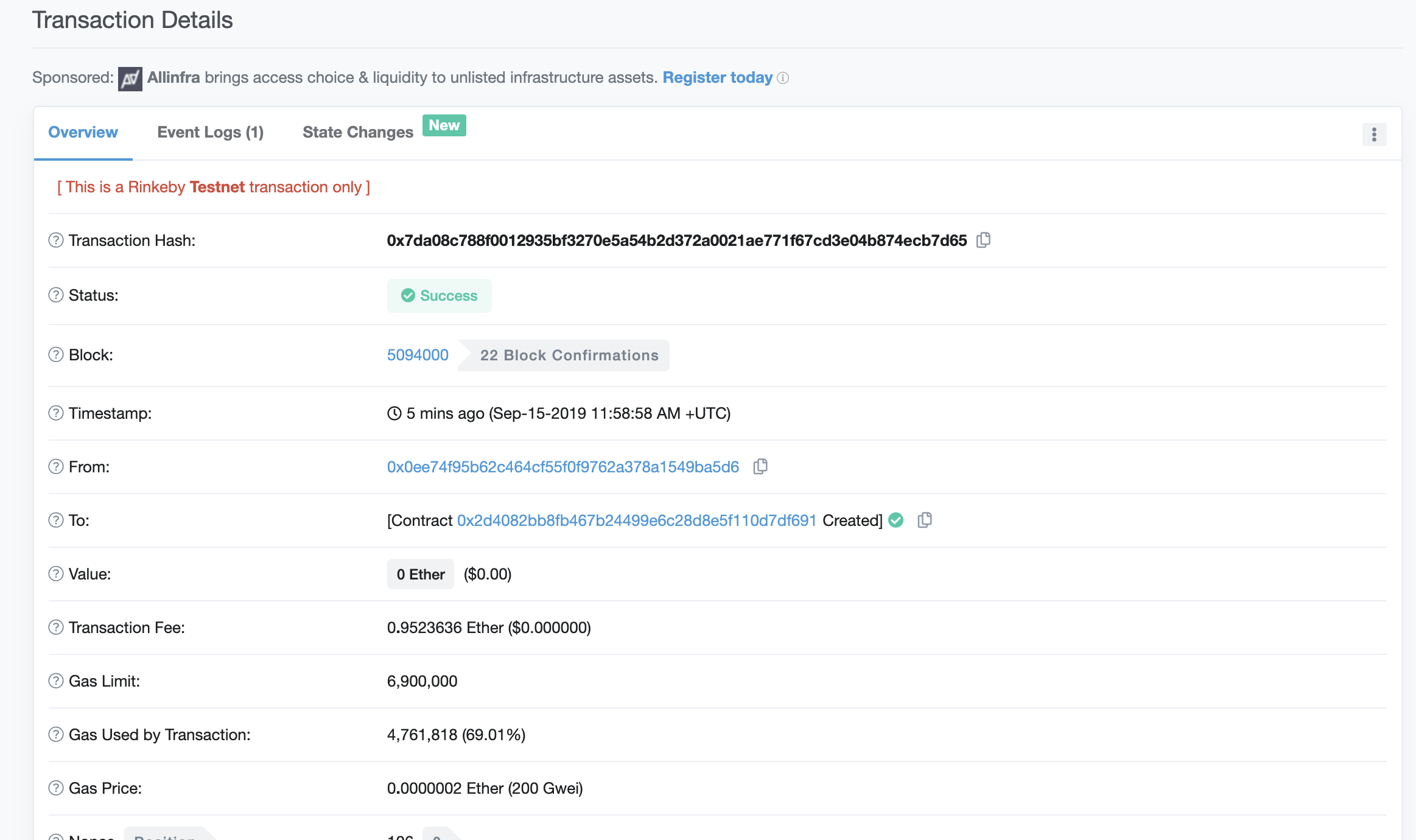The height and width of the screenshot is (840, 1416).
Task: Open the State Changes tab
Action: [x=358, y=132]
